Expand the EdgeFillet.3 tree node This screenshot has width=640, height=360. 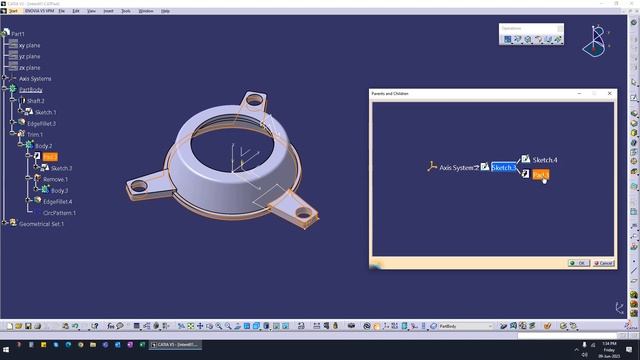coord(13,123)
